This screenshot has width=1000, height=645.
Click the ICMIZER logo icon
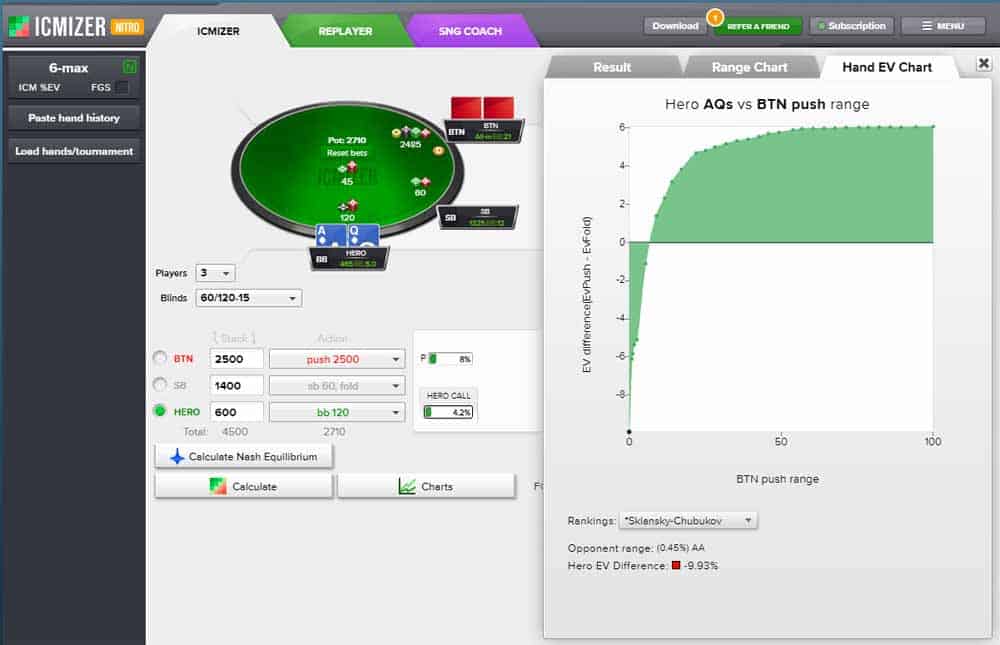[x=18, y=26]
